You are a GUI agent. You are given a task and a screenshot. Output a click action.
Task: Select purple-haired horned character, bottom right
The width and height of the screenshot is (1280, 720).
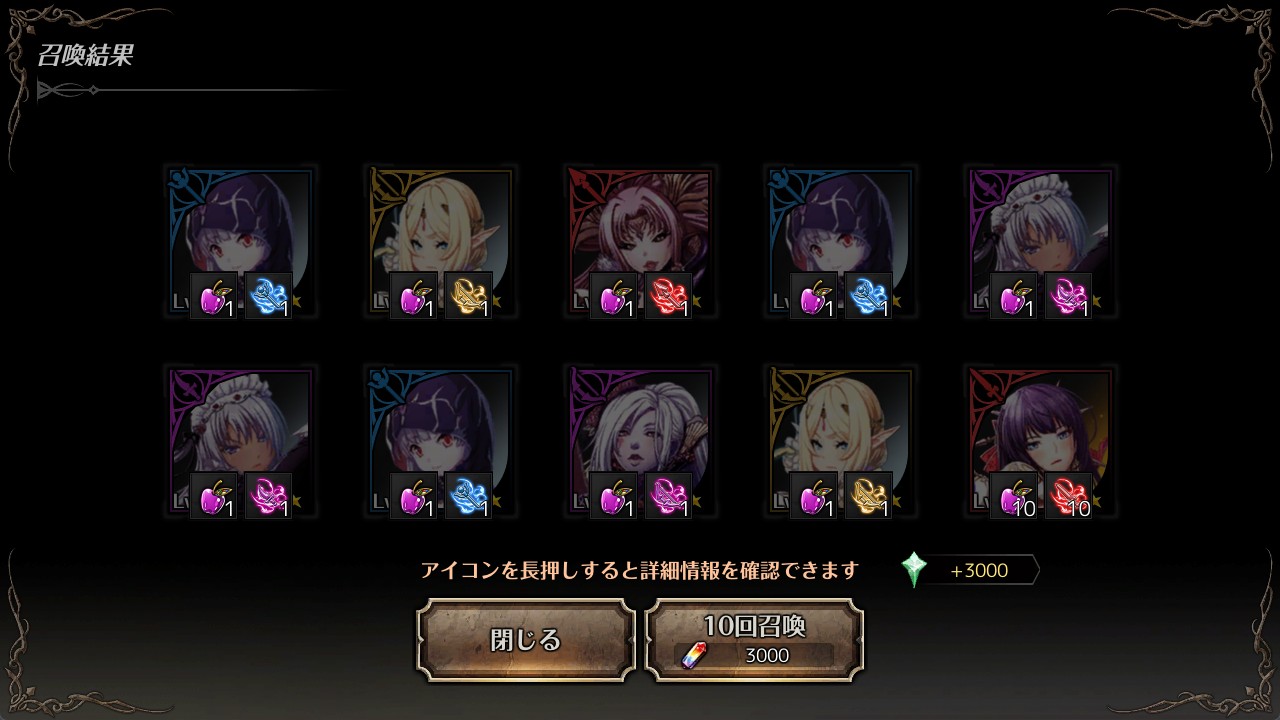tap(1040, 442)
